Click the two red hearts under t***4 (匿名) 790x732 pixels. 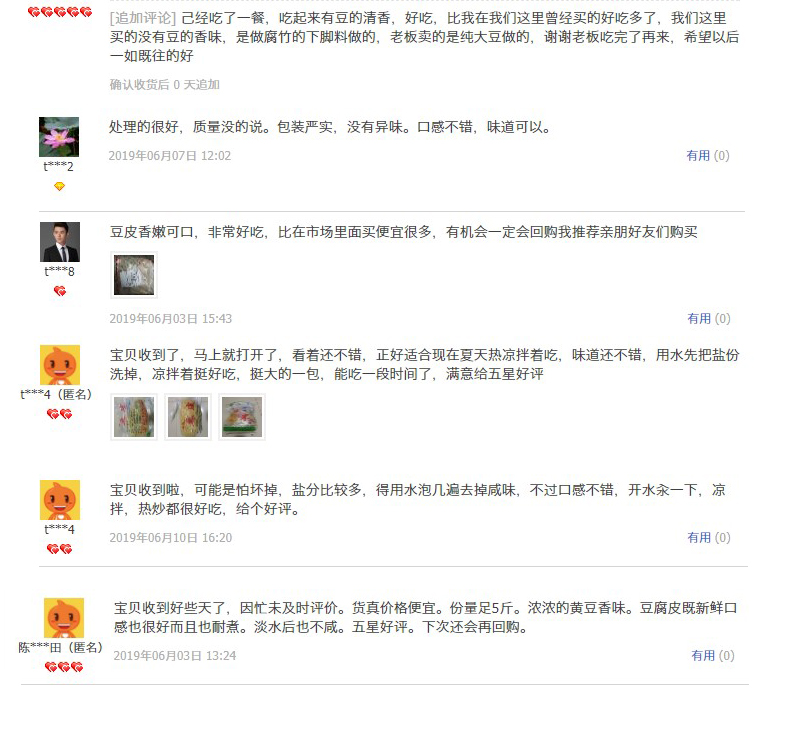pyautogui.click(x=59, y=414)
